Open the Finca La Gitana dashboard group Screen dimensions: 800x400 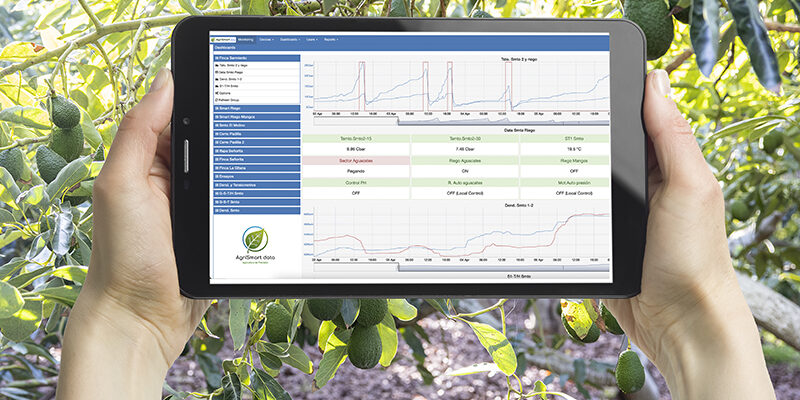(x=257, y=167)
